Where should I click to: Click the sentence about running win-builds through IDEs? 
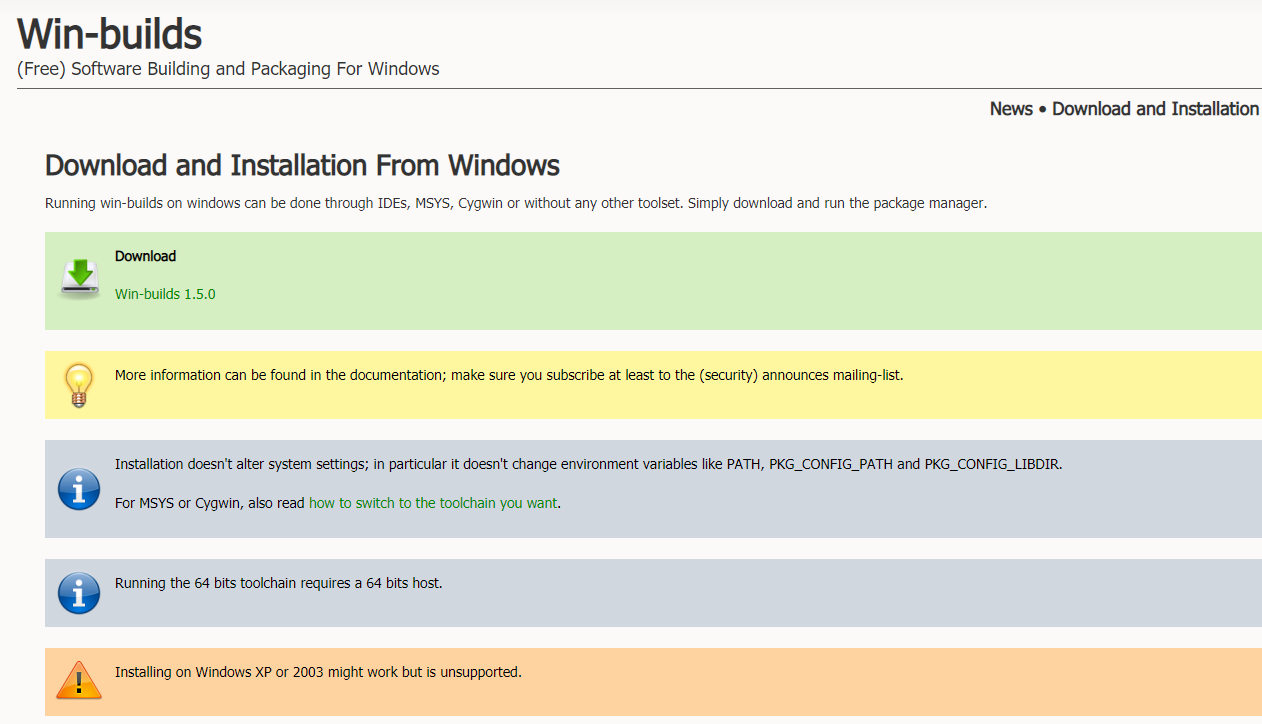click(516, 203)
